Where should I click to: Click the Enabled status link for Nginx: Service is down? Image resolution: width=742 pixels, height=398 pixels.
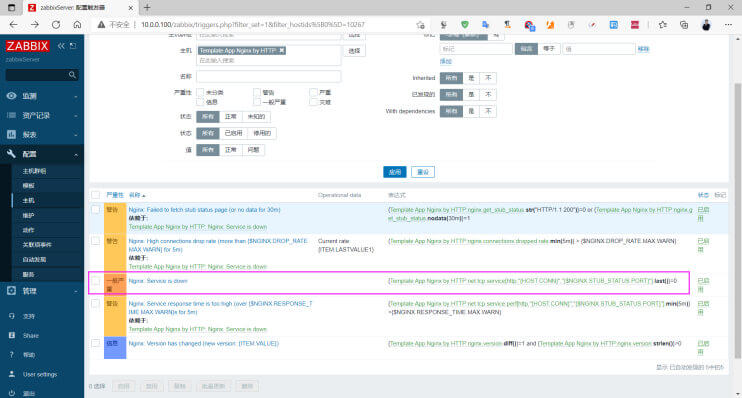tap(703, 285)
